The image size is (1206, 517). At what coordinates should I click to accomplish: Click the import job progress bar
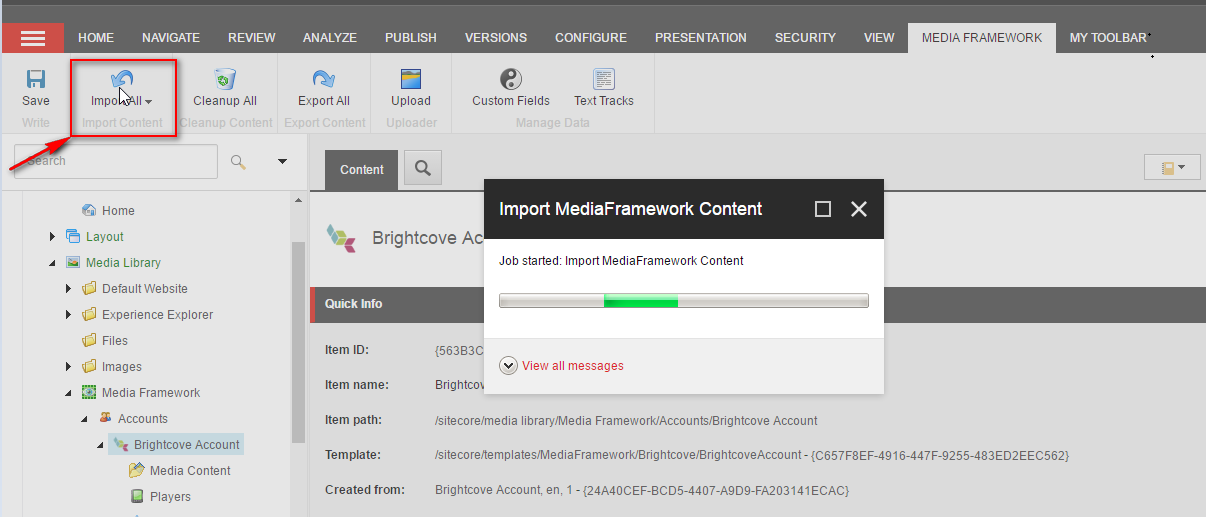(684, 301)
